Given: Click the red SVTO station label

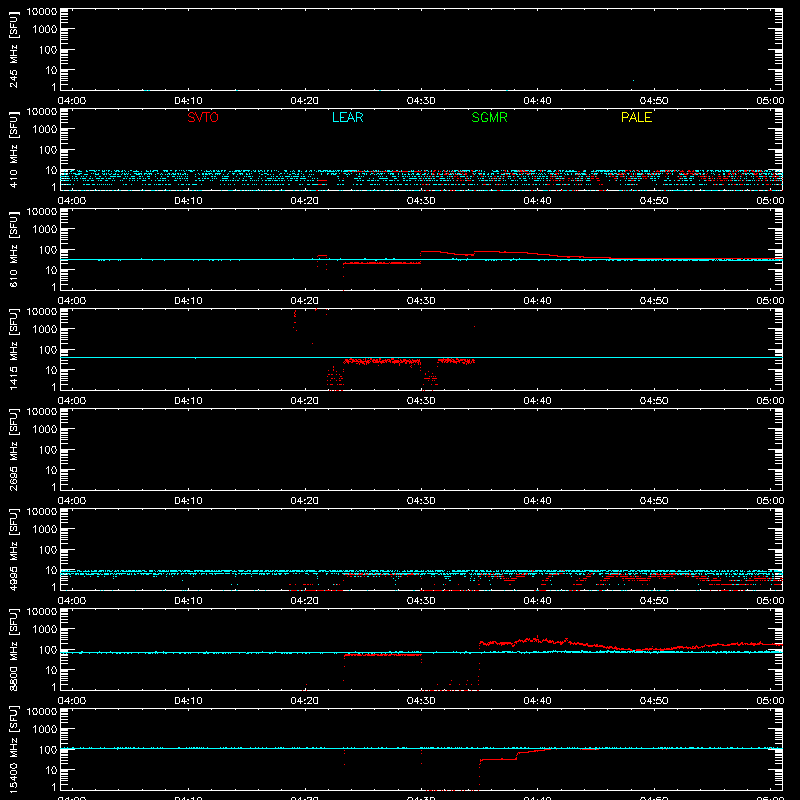Looking at the screenshot, I should 203,117.
